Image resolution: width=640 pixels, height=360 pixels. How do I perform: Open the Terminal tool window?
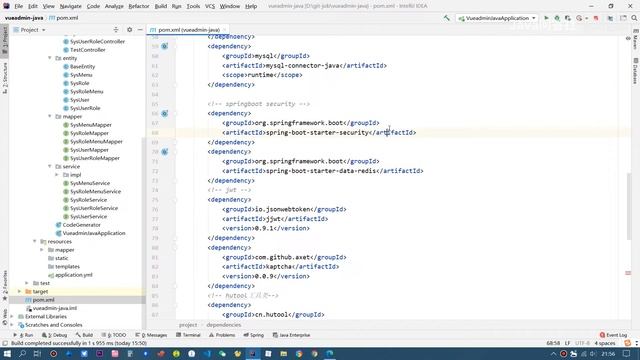(188, 335)
